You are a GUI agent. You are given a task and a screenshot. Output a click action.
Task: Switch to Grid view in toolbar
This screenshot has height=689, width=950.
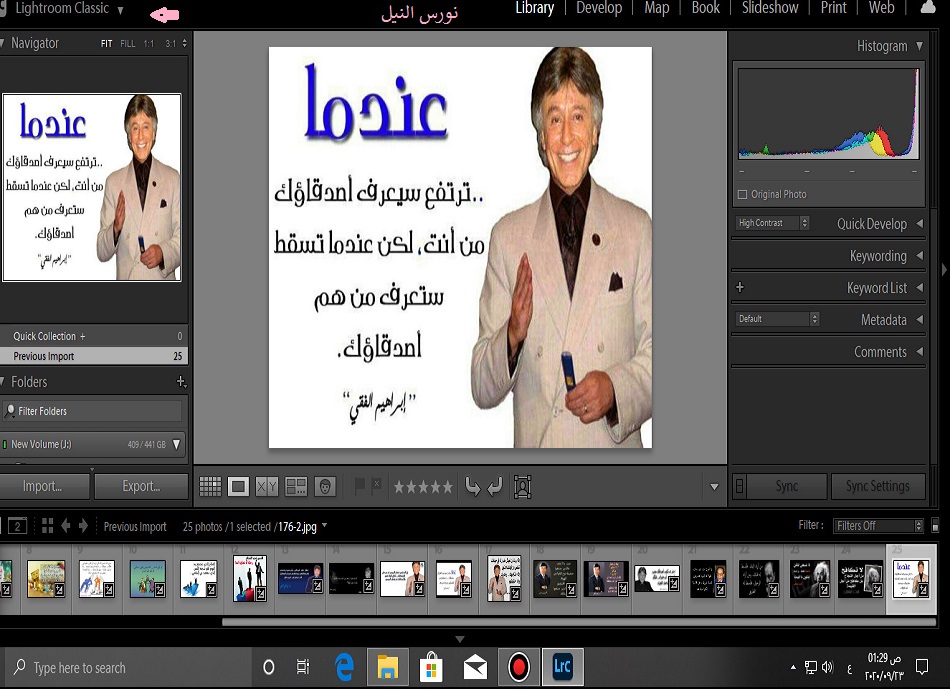[210, 487]
